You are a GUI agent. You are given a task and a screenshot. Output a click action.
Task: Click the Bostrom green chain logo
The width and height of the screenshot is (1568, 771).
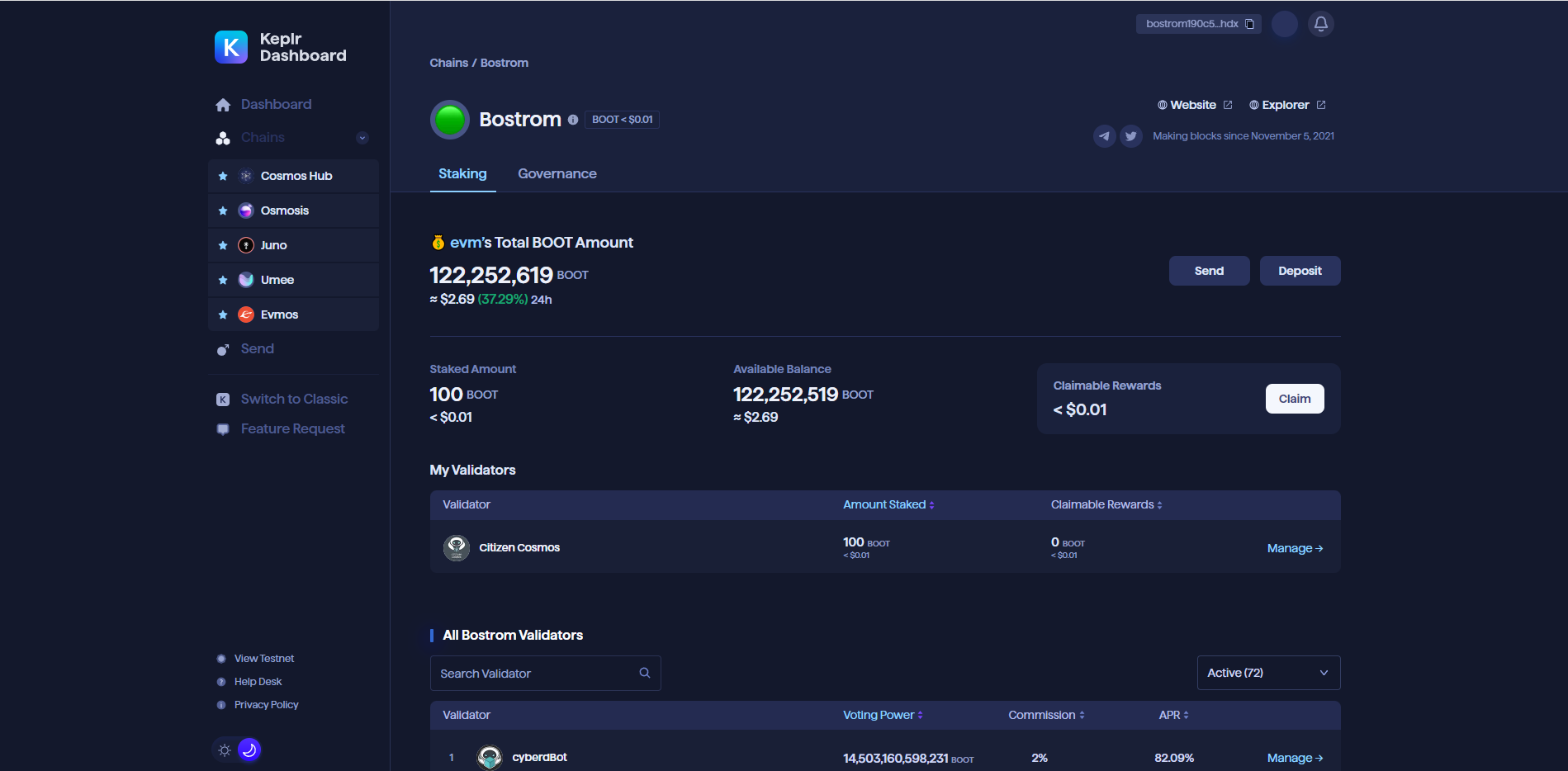pyautogui.click(x=450, y=120)
